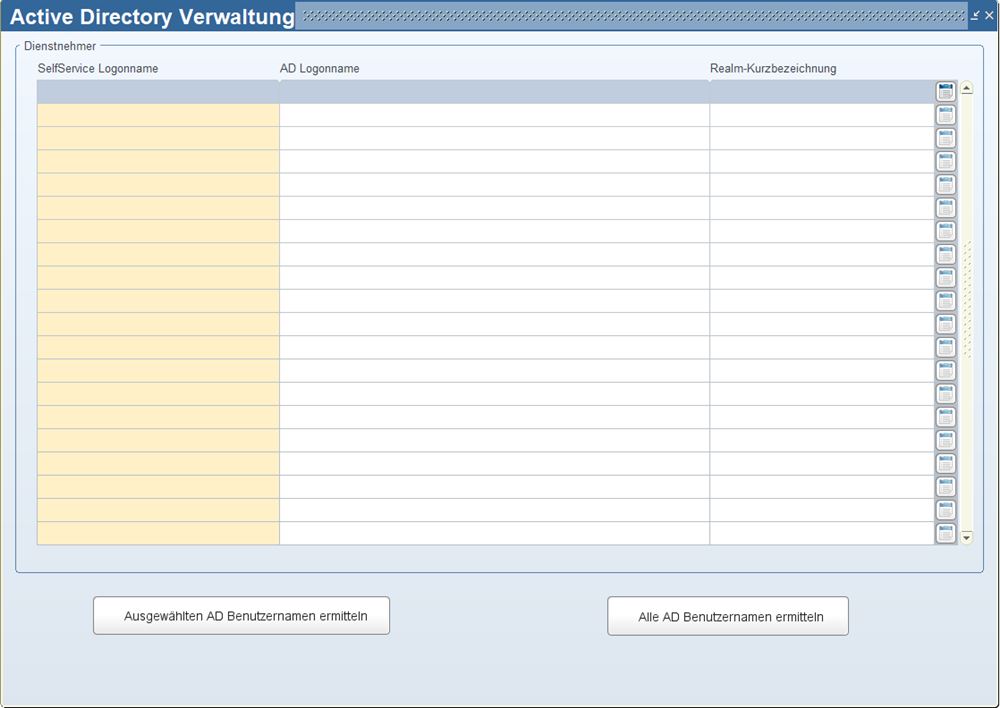The image size is (1000, 708).
Task: Close the Active Directory Verwaltung window
Action: coord(989,15)
